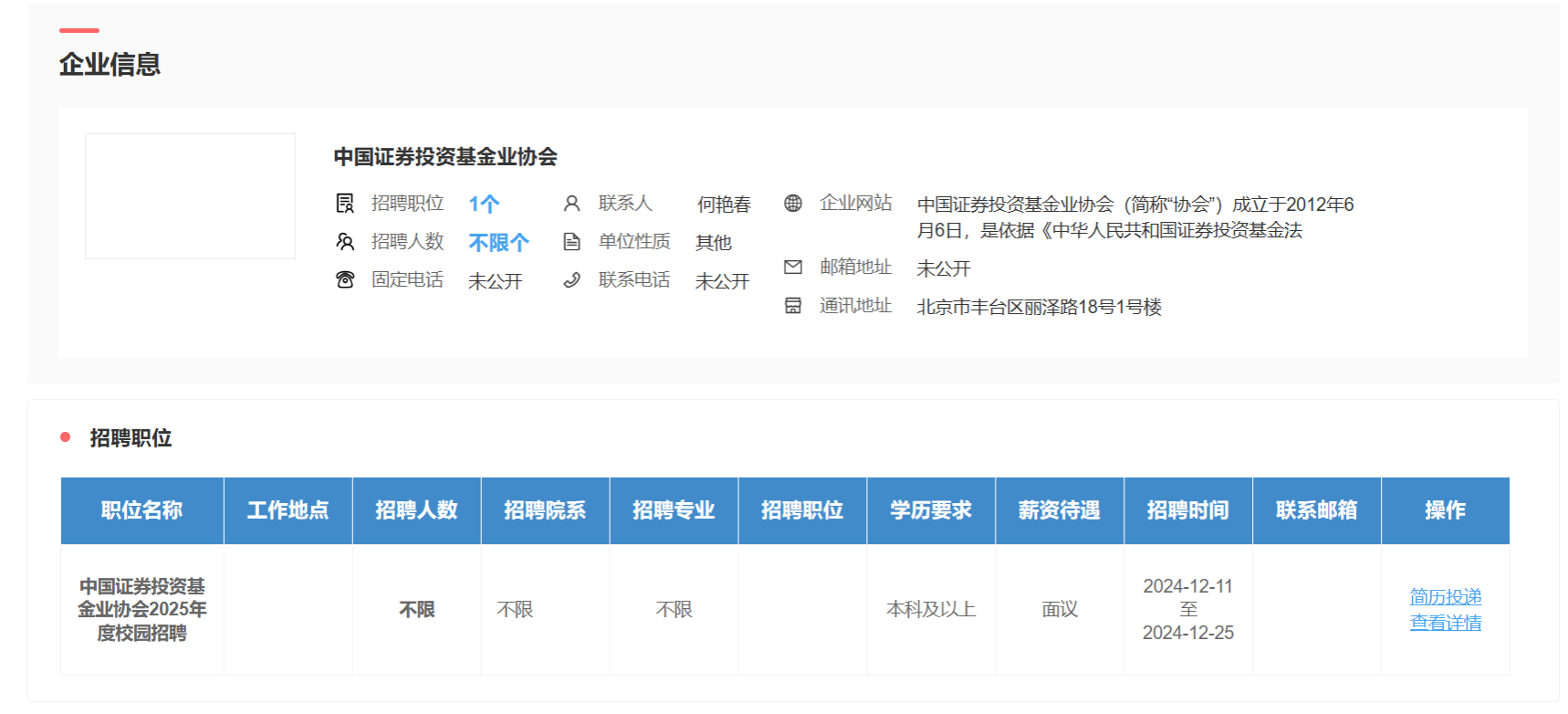1568x714 pixels.
Task: Click the 招聘职位 table column header
Action: (x=803, y=510)
